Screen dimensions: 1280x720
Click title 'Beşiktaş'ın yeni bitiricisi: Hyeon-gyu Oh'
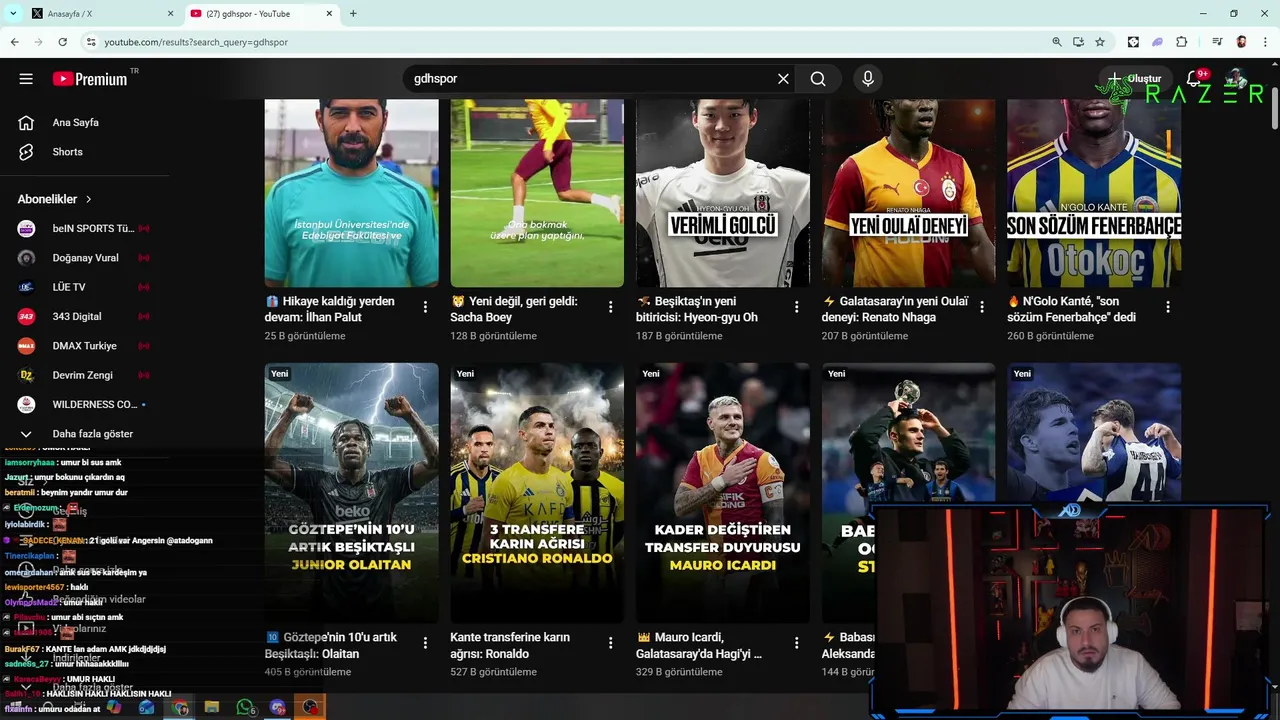click(x=697, y=309)
